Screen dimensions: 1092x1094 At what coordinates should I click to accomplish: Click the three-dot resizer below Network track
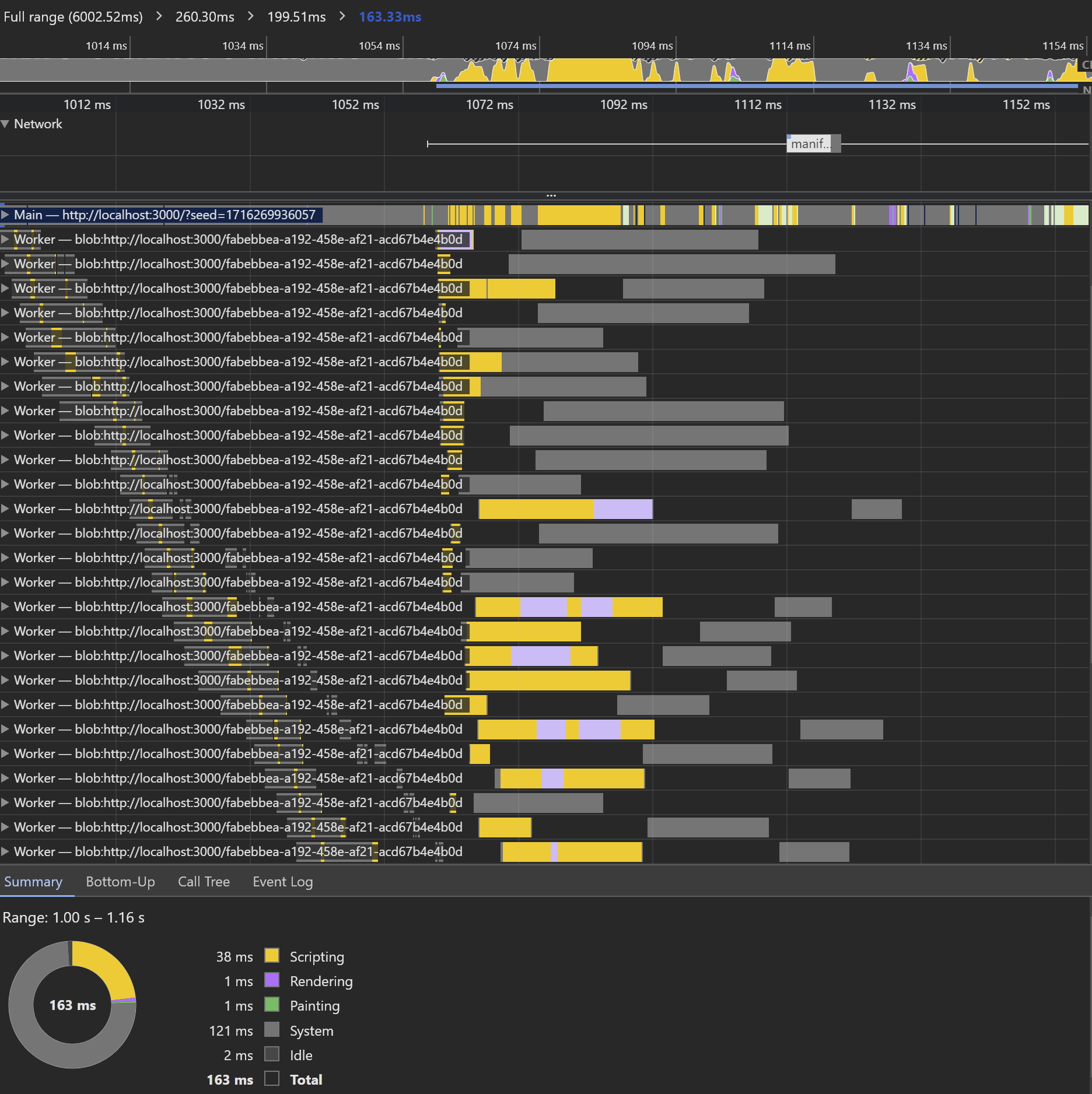point(551,195)
